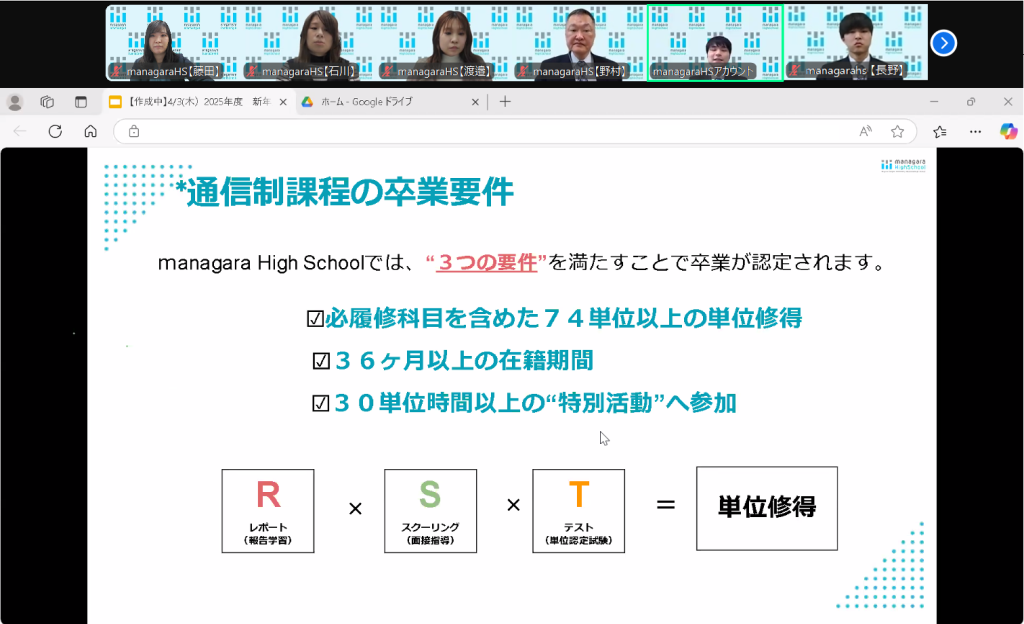Click the muted mic icon on 石川 tile
This screenshot has width=1024, height=624.
(252, 70)
